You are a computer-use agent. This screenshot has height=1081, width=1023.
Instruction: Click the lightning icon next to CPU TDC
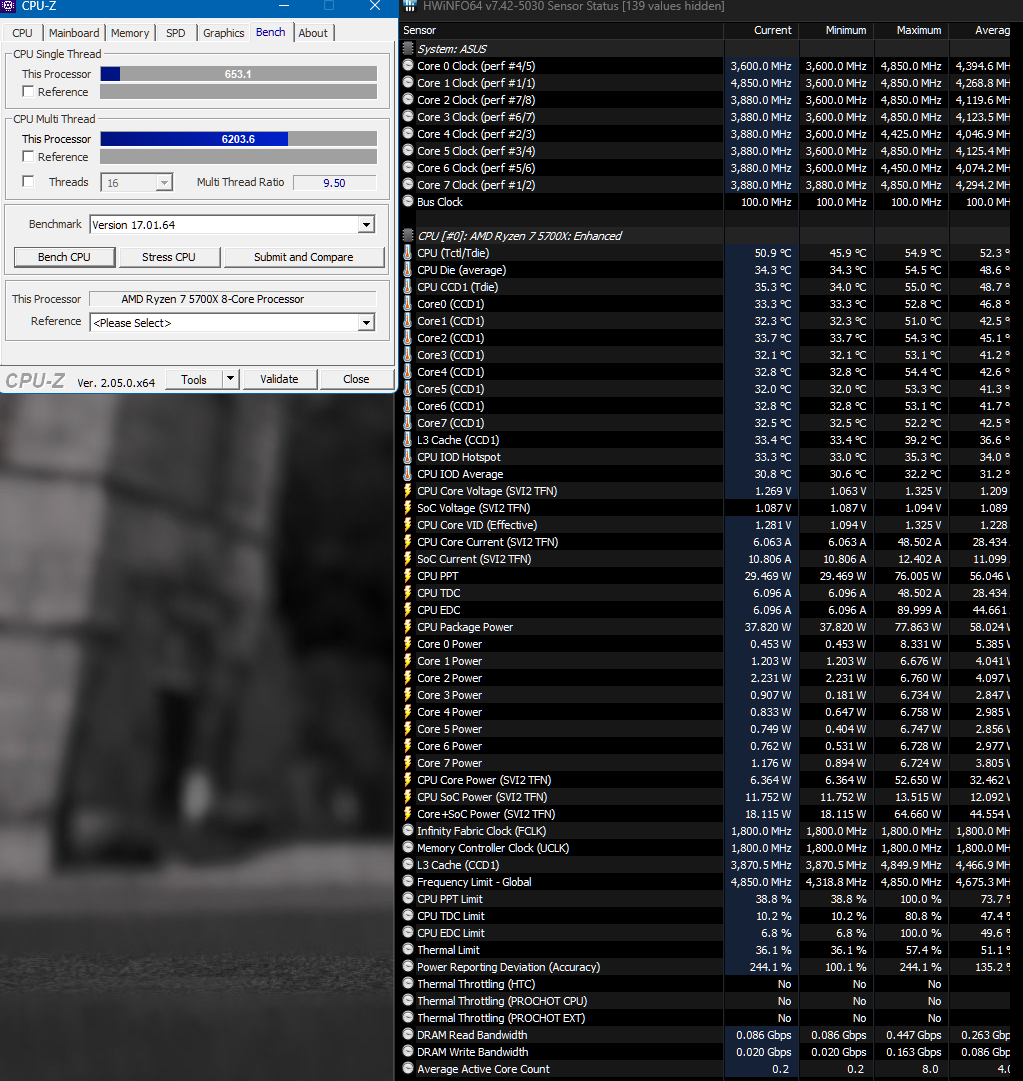pyautogui.click(x=408, y=592)
